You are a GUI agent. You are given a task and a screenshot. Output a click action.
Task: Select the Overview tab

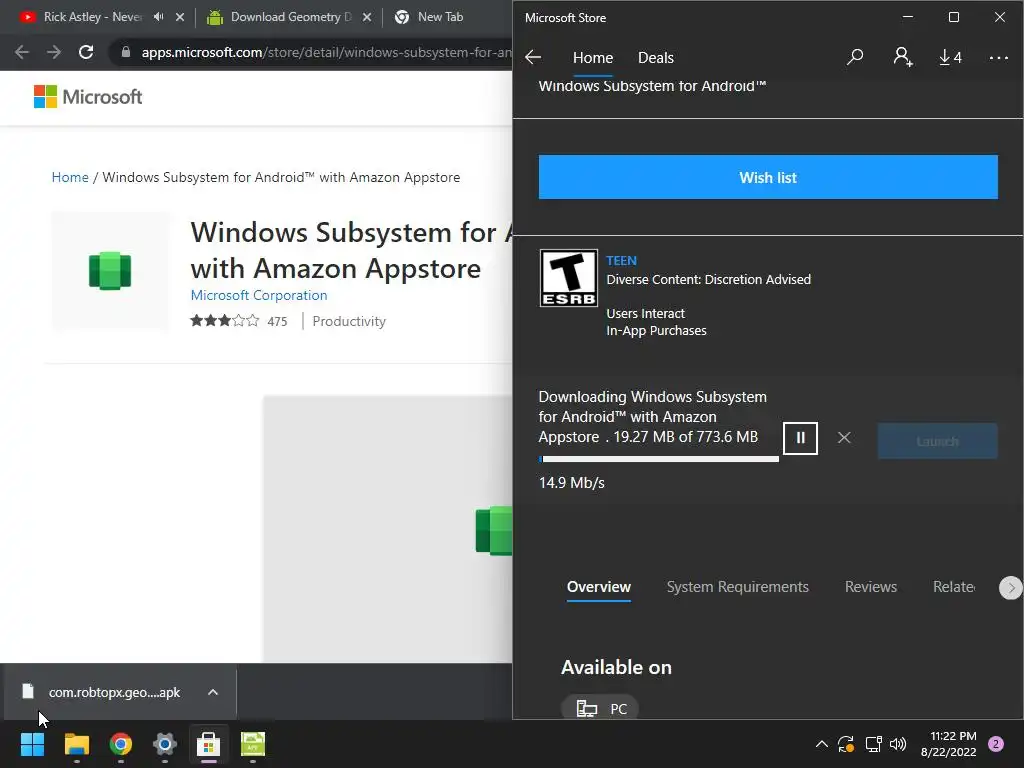tap(598, 586)
